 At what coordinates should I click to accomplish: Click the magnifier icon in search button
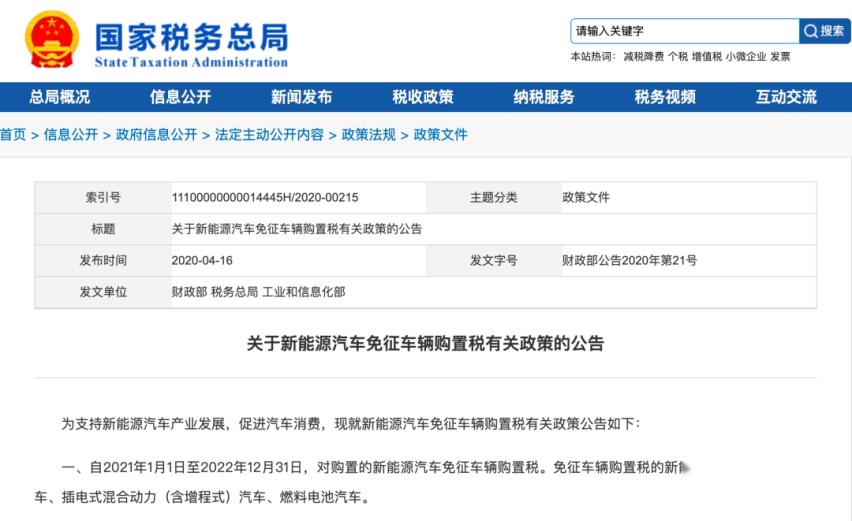810,31
